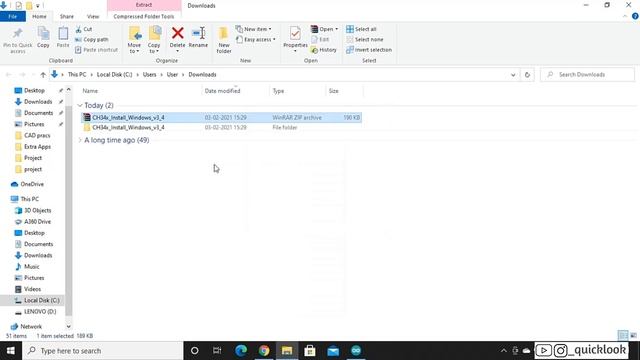Viewport: 640px width, 360px height.
Task: Open the Open dropdown in ribbon
Action: pyautogui.click(x=324, y=29)
